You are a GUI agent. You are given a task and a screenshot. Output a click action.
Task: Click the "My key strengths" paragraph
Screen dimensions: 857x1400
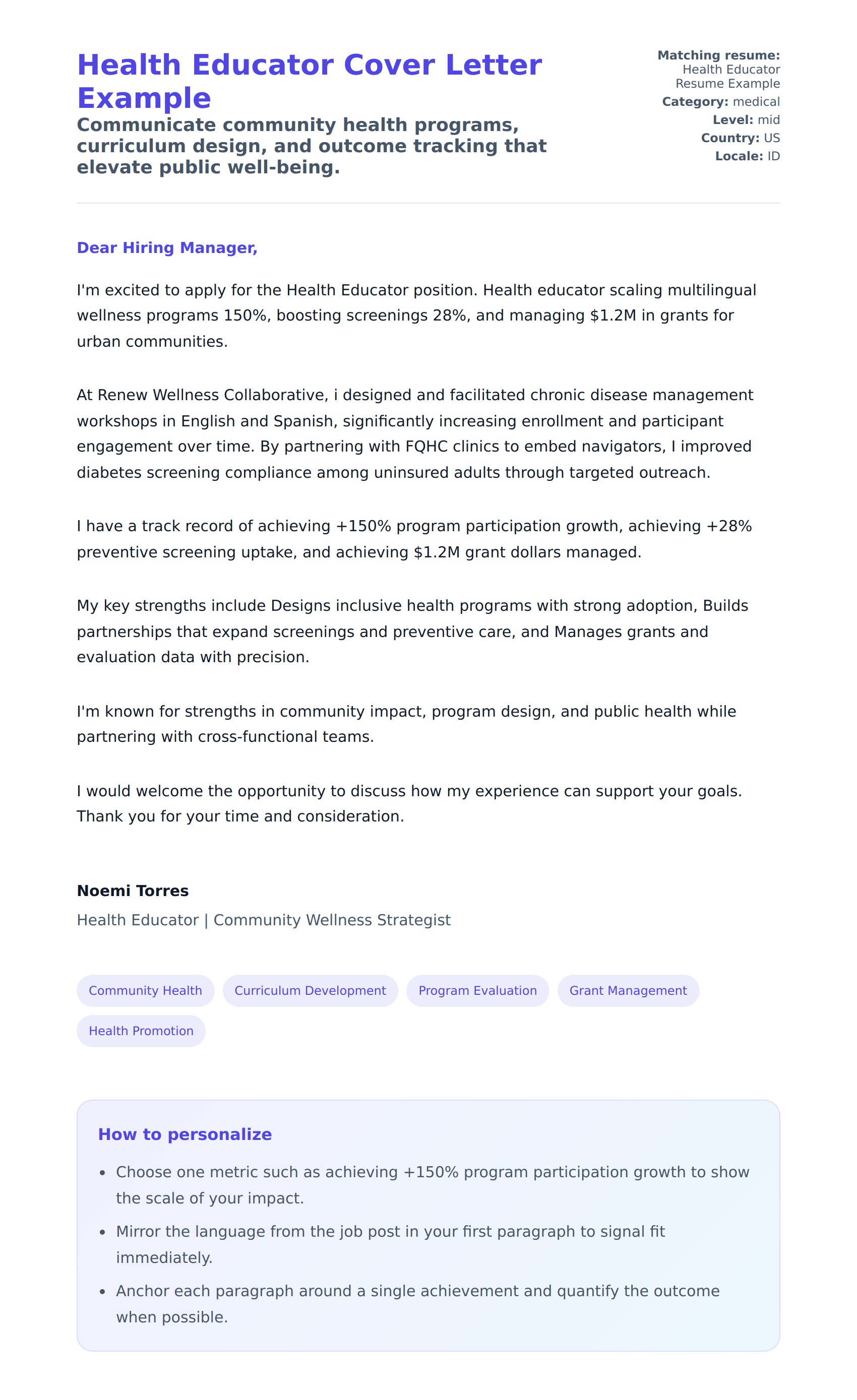coord(412,631)
